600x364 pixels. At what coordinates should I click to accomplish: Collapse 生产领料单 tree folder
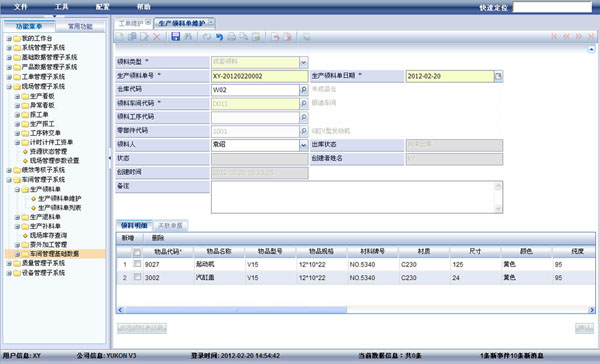17,189
